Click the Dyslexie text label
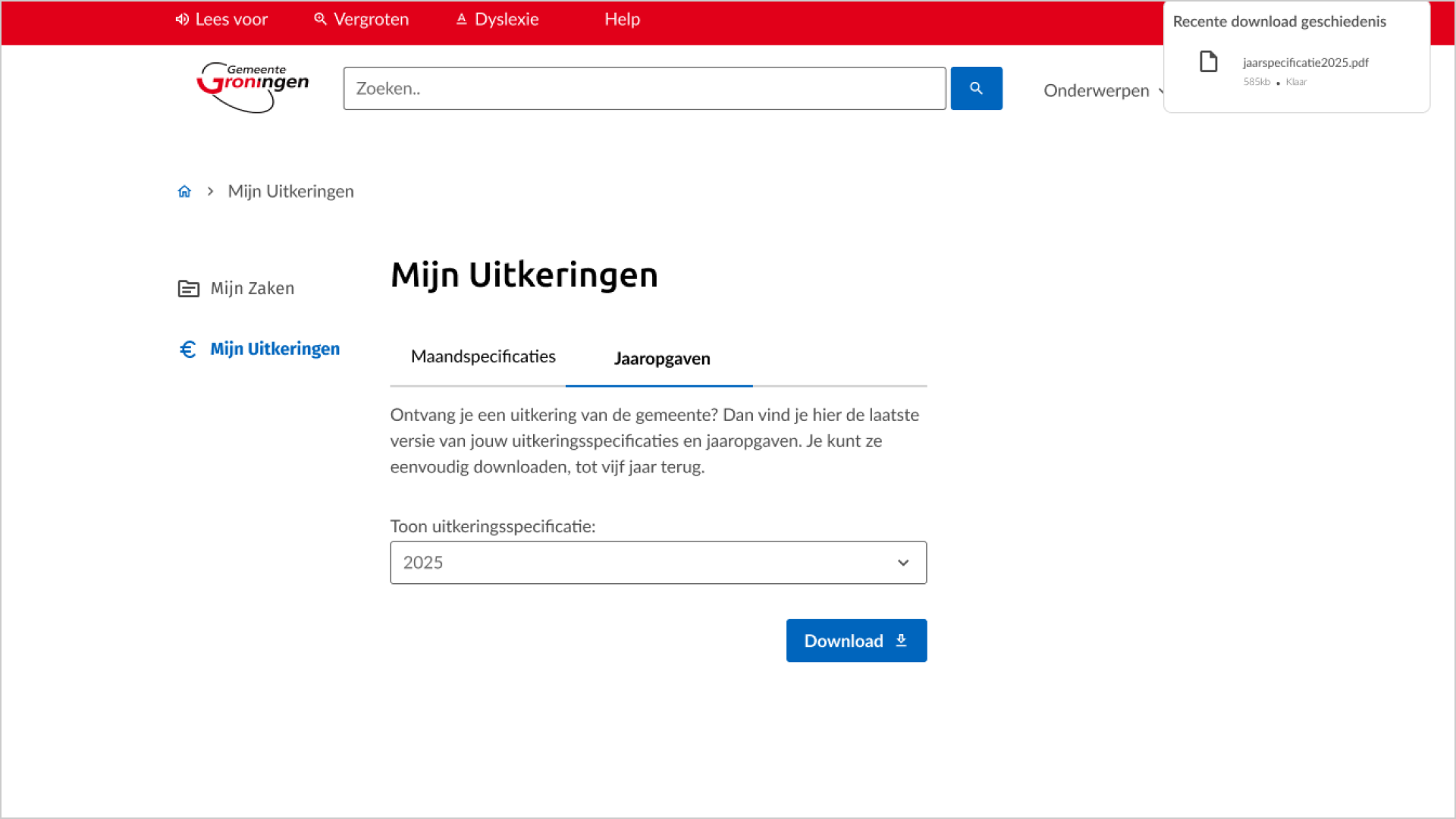The height and width of the screenshot is (819, 1456). point(507,19)
